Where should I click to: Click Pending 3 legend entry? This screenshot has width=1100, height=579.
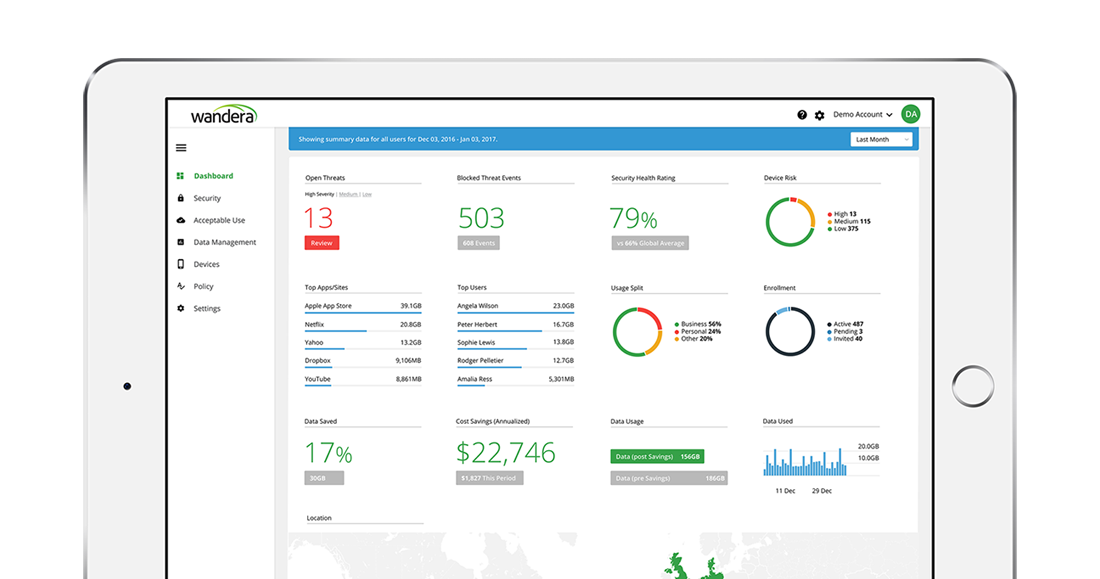(x=845, y=331)
